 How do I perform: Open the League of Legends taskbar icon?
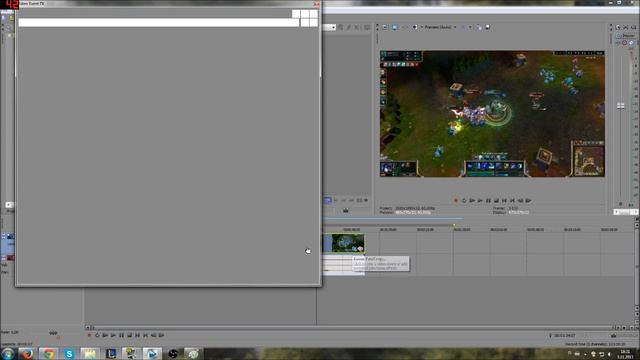(111, 353)
